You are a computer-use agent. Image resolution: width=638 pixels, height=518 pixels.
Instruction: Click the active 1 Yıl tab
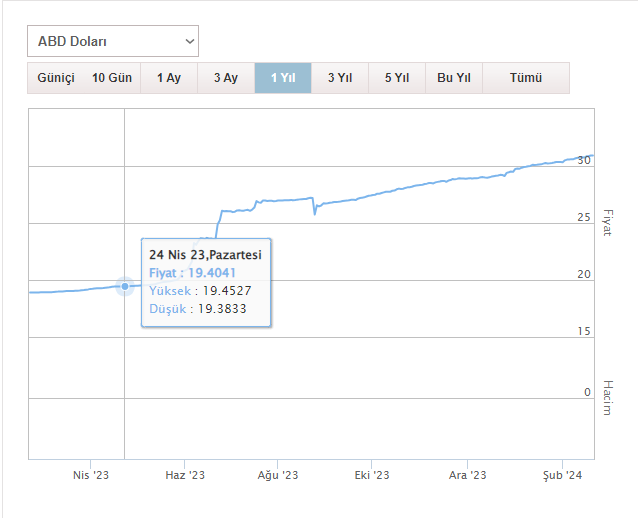pos(283,78)
